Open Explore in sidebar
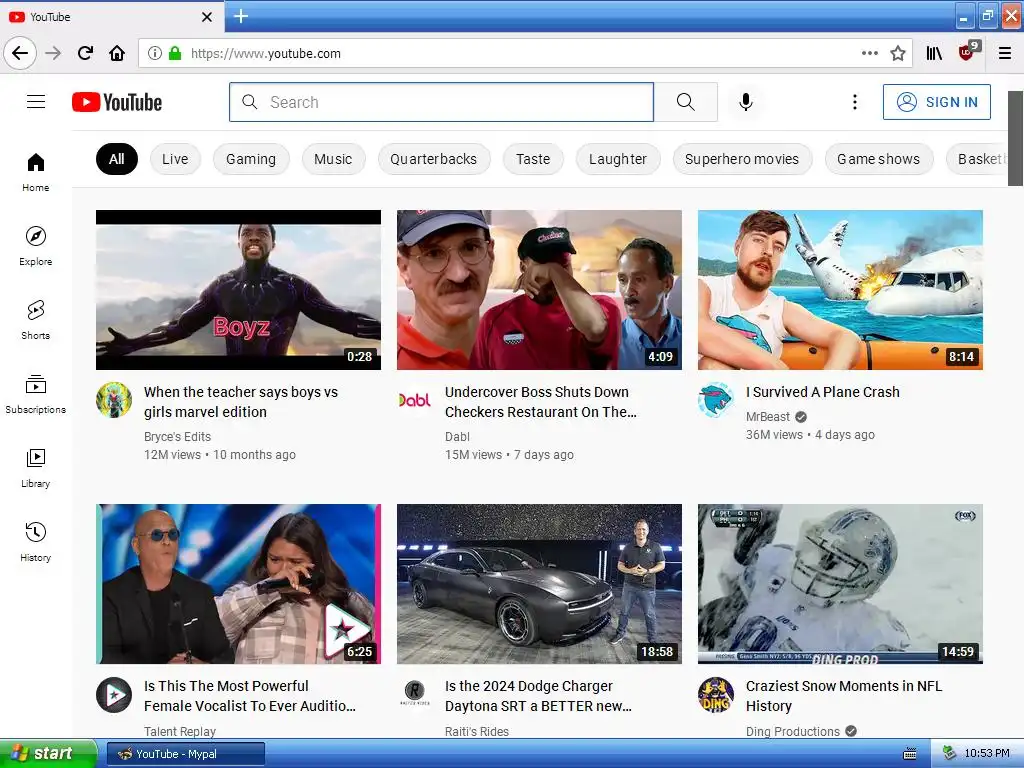This screenshot has height=768, width=1024. tap(35, 246)
